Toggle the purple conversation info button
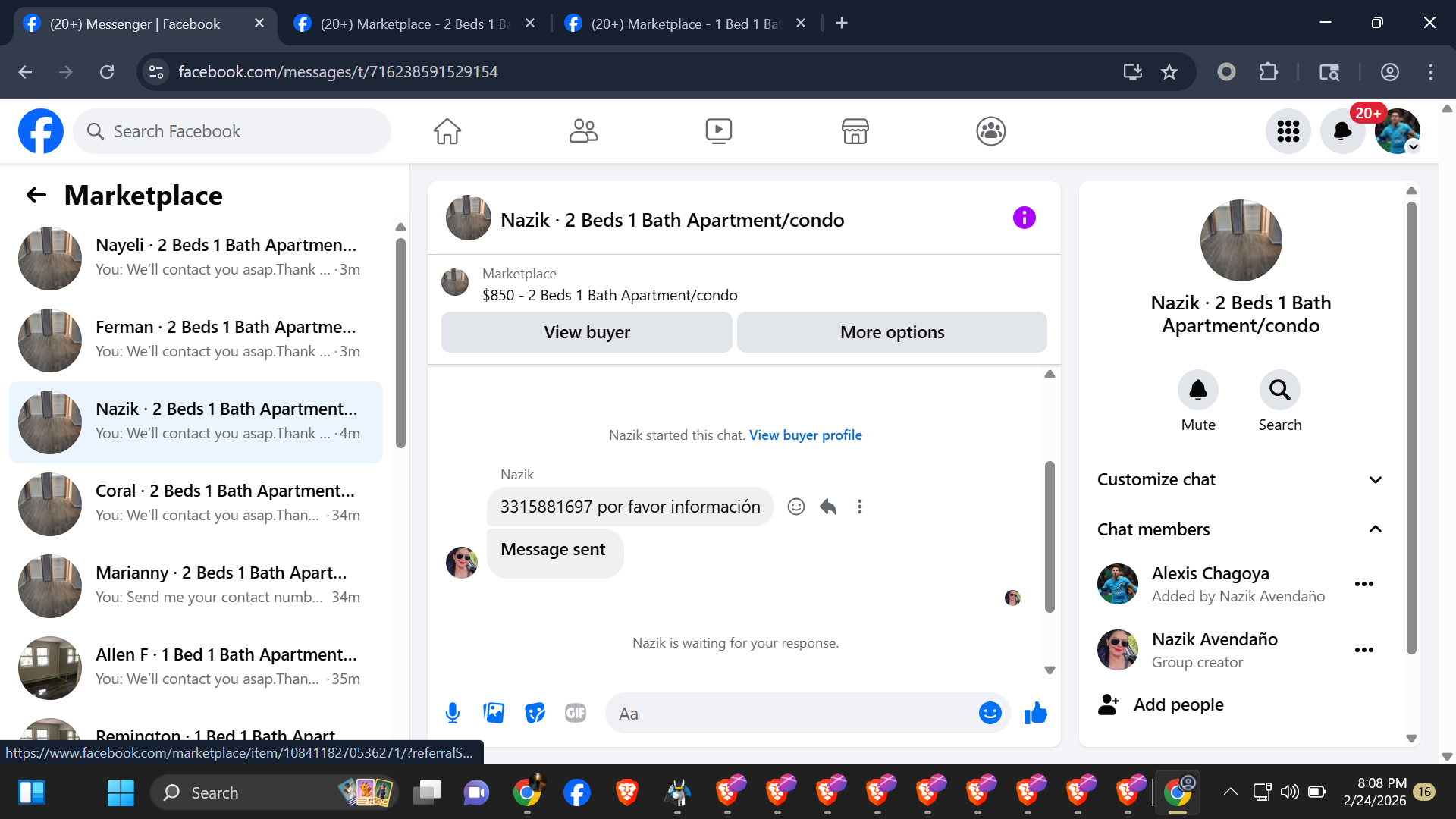The image size is (1456, 819). 1024,218
